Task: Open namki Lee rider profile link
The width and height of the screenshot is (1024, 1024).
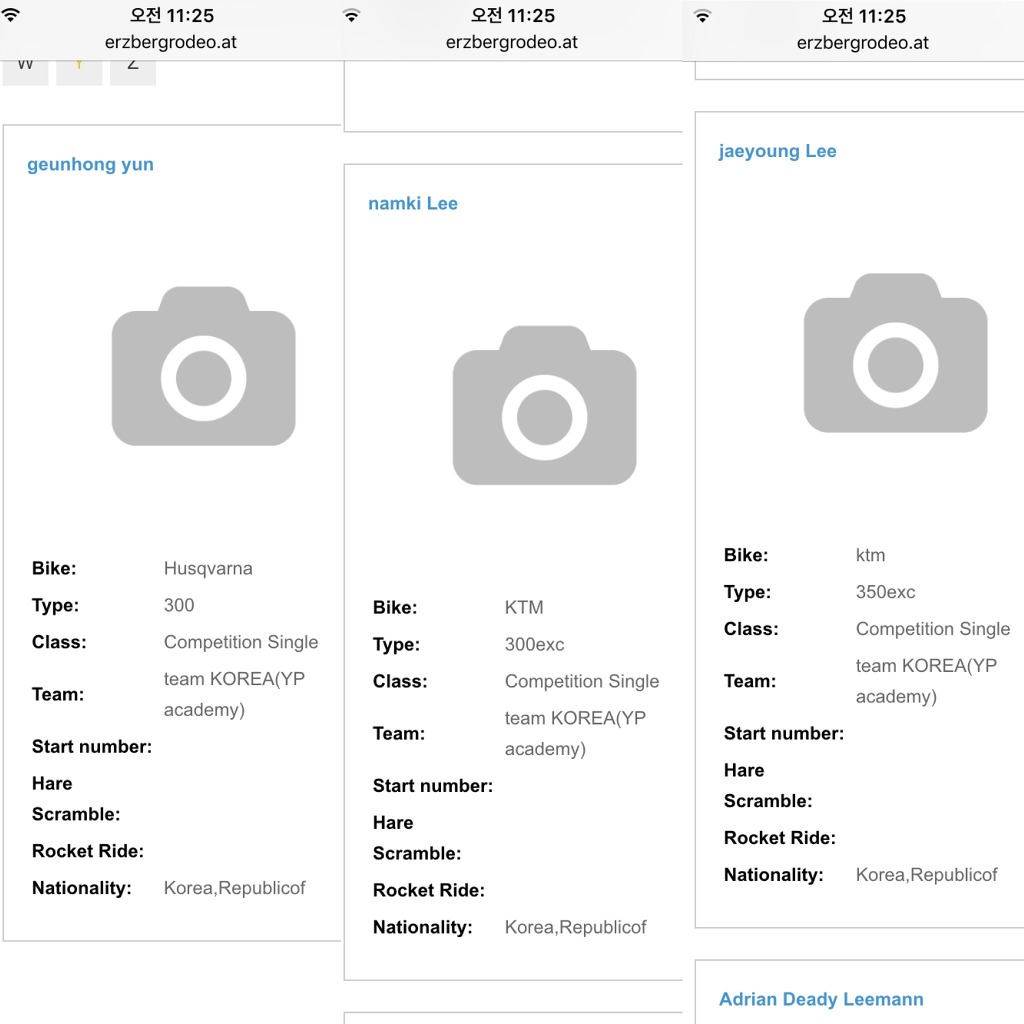Action: pos(413,203)
